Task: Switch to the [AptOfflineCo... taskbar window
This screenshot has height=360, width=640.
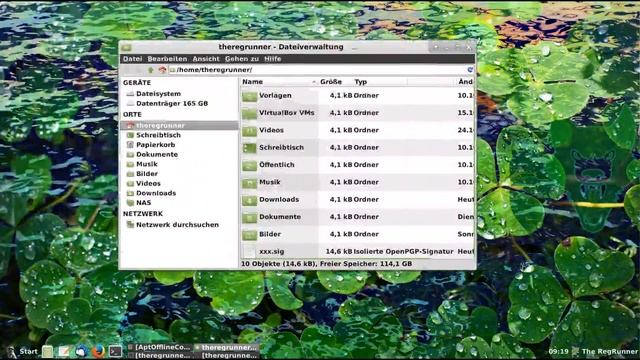Action: click(159, 347)
